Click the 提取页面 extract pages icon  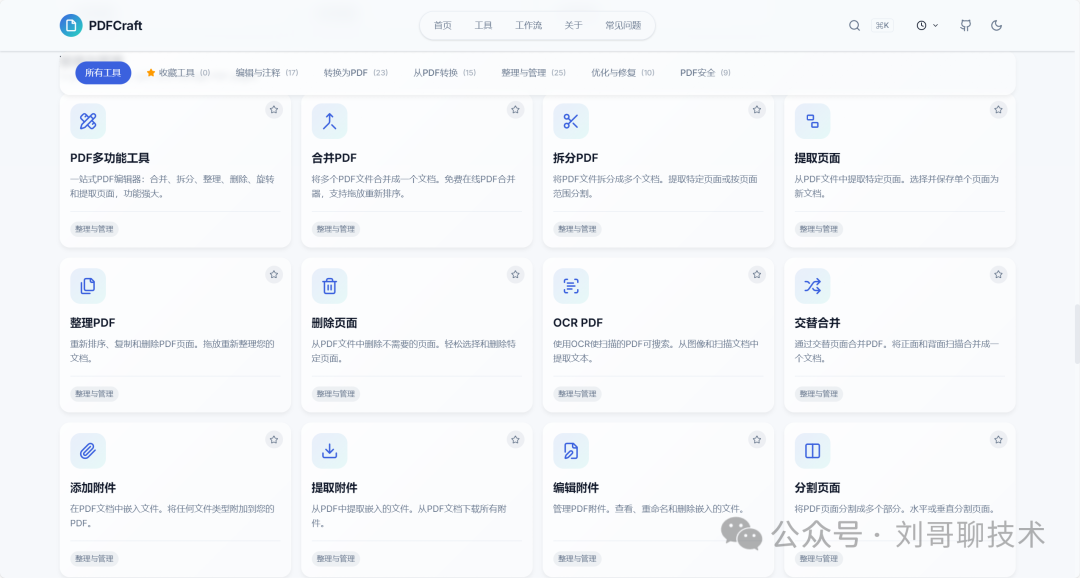point(812,121)
